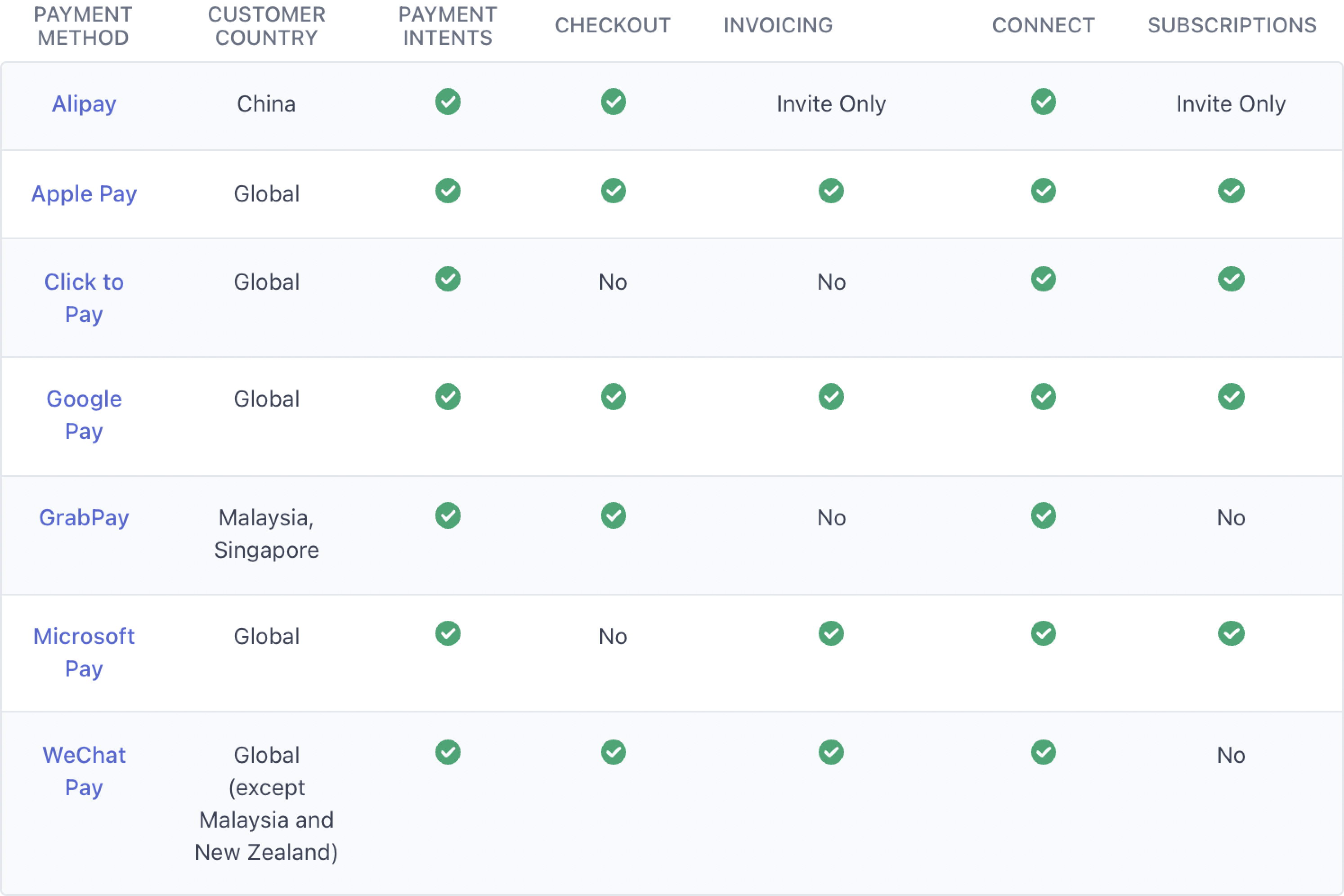The width and height of the screenshot is (1344, 896).
Task: Open the Click to Pay link
Action: [84, 298]
